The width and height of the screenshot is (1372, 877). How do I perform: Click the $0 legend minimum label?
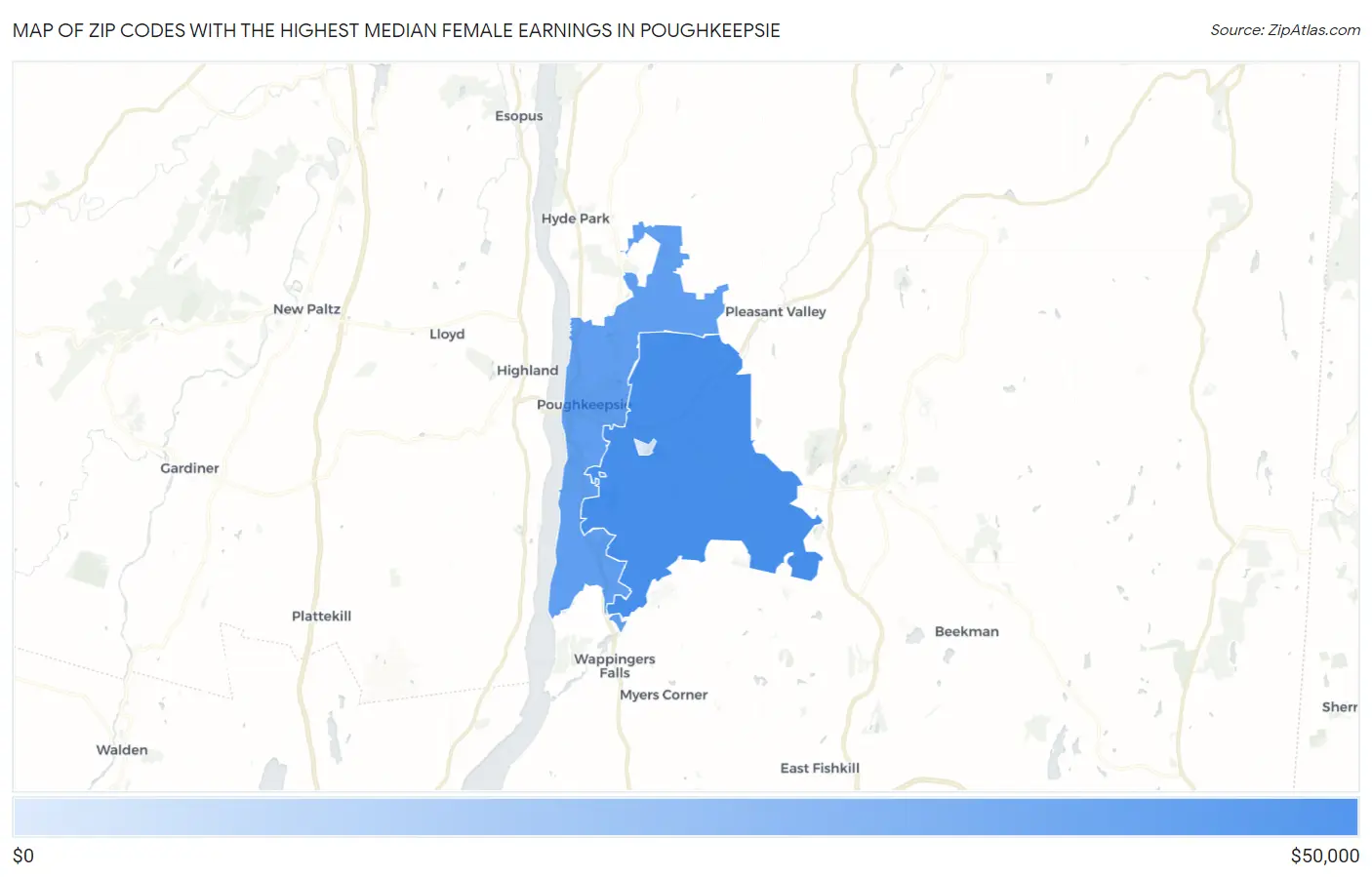coord(23,856)
